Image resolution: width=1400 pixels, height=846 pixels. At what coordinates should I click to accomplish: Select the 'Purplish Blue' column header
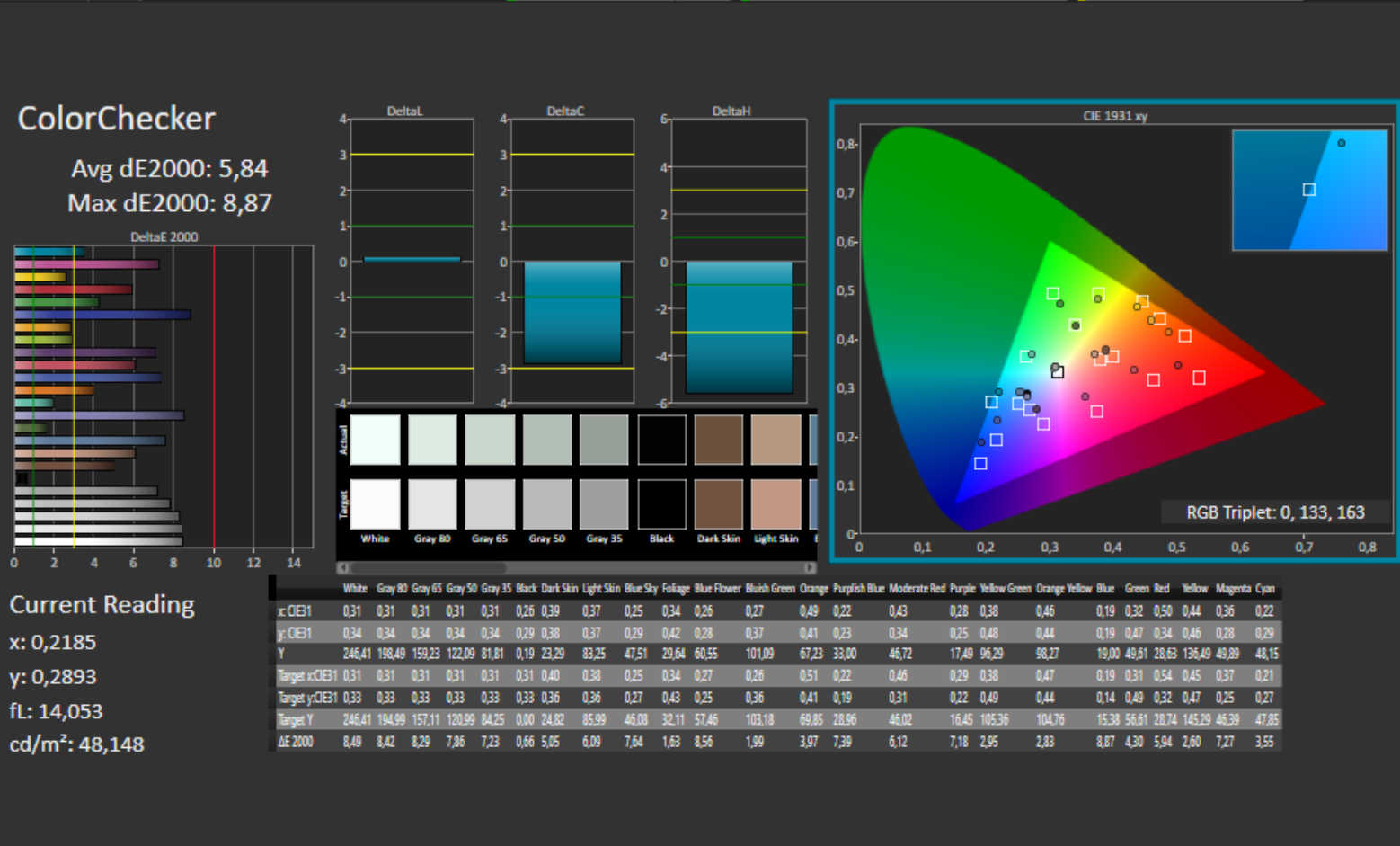pos(858,589)
